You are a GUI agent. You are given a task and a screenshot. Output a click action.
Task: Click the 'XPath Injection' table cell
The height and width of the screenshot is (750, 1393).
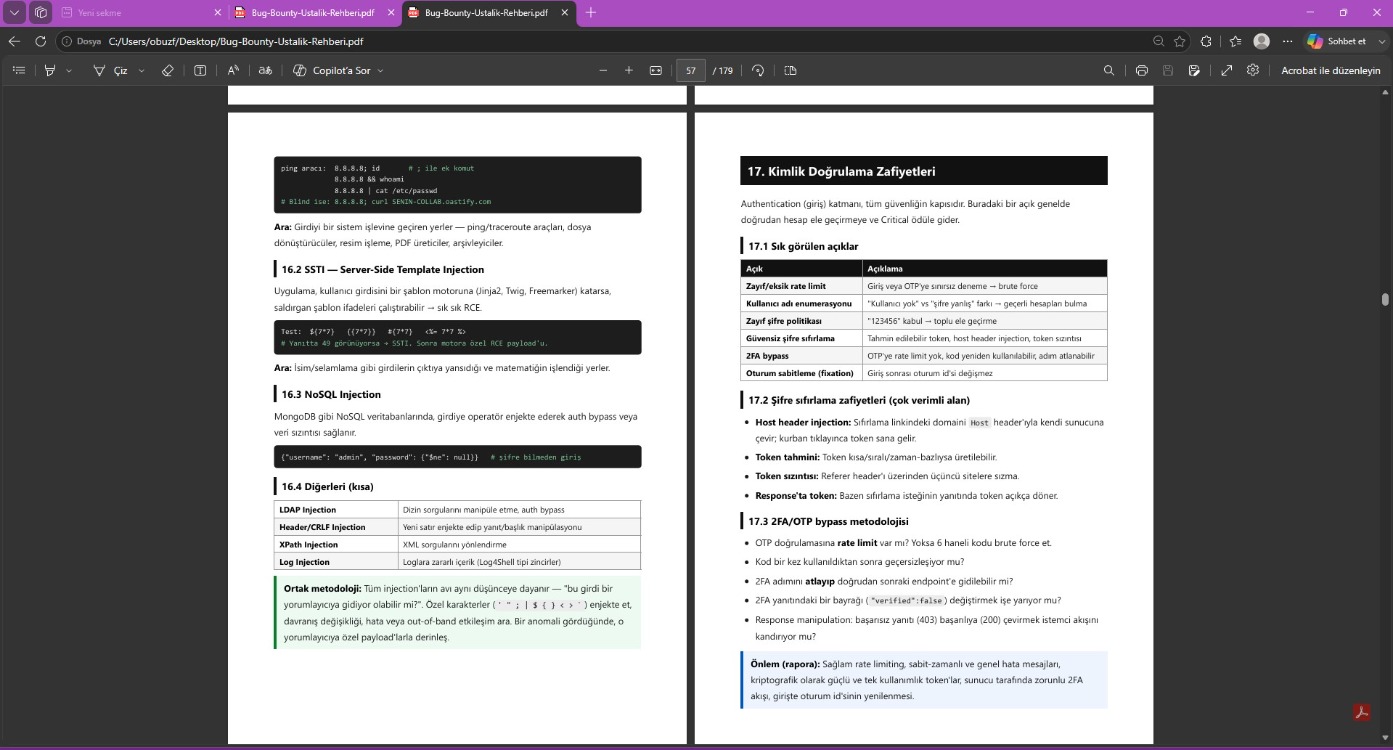point(336,544)
